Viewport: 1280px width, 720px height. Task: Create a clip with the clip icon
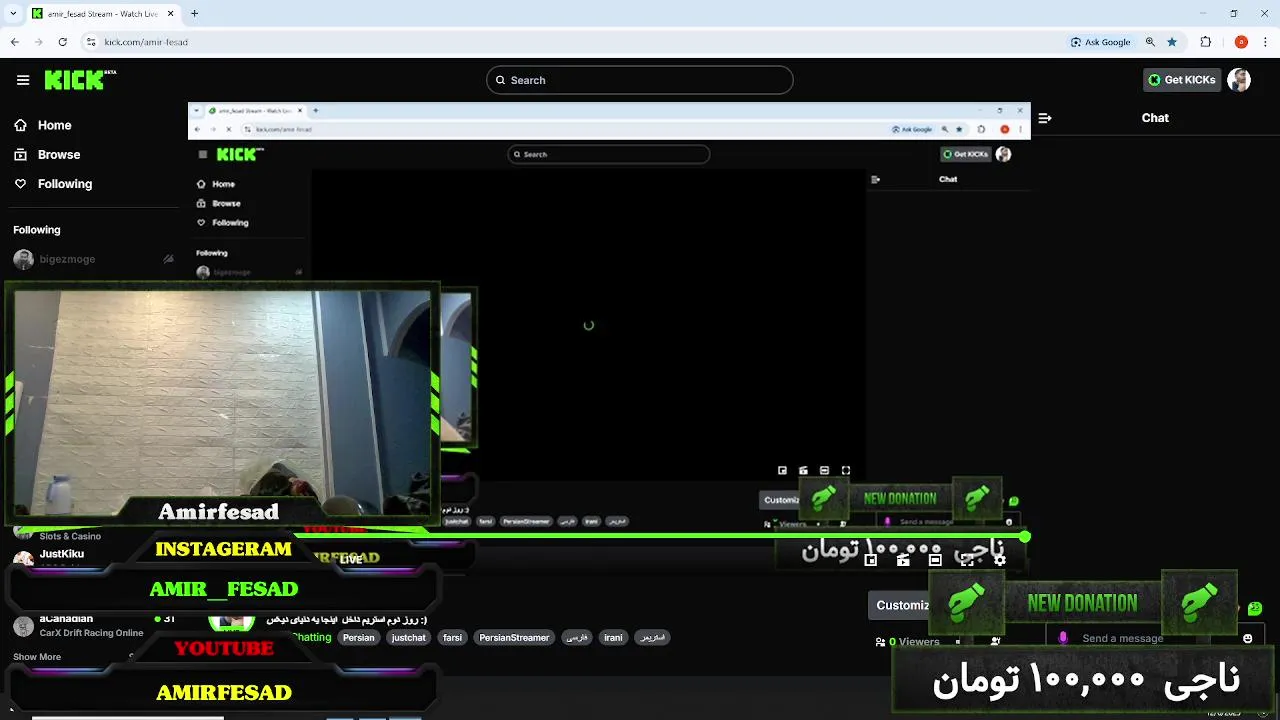click(903, 561)
